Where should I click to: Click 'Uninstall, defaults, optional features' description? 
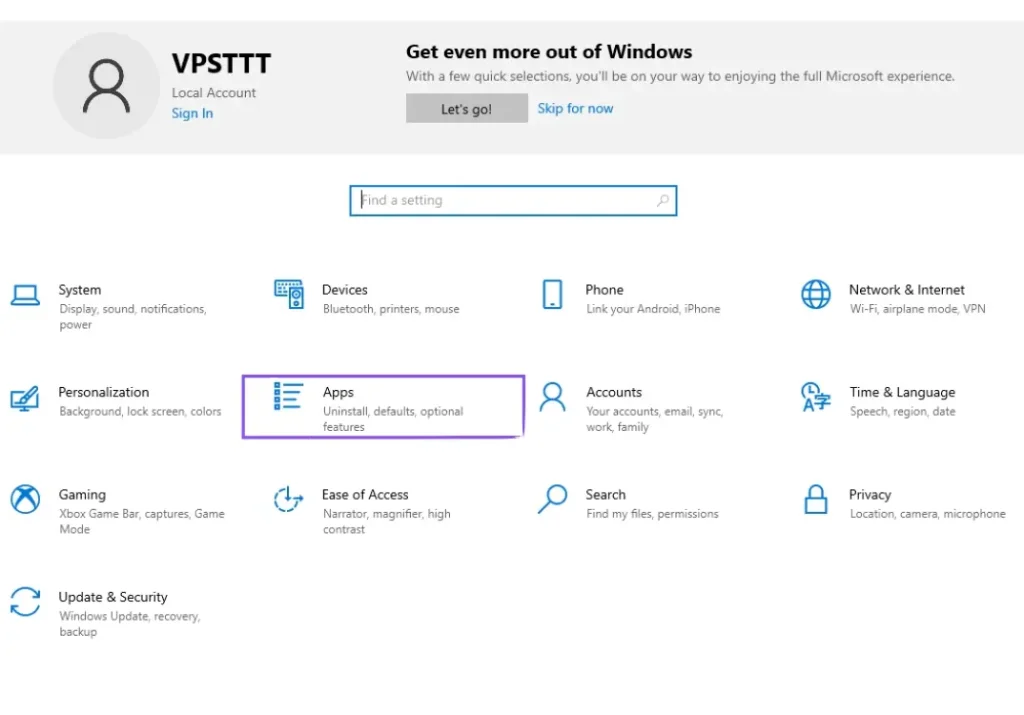[x=393, y=419]
